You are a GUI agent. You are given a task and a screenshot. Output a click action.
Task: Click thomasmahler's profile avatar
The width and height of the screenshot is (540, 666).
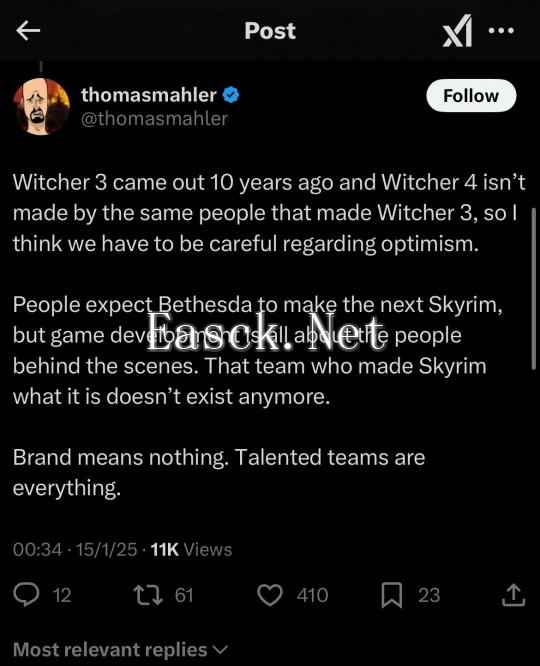pos(41,106)
